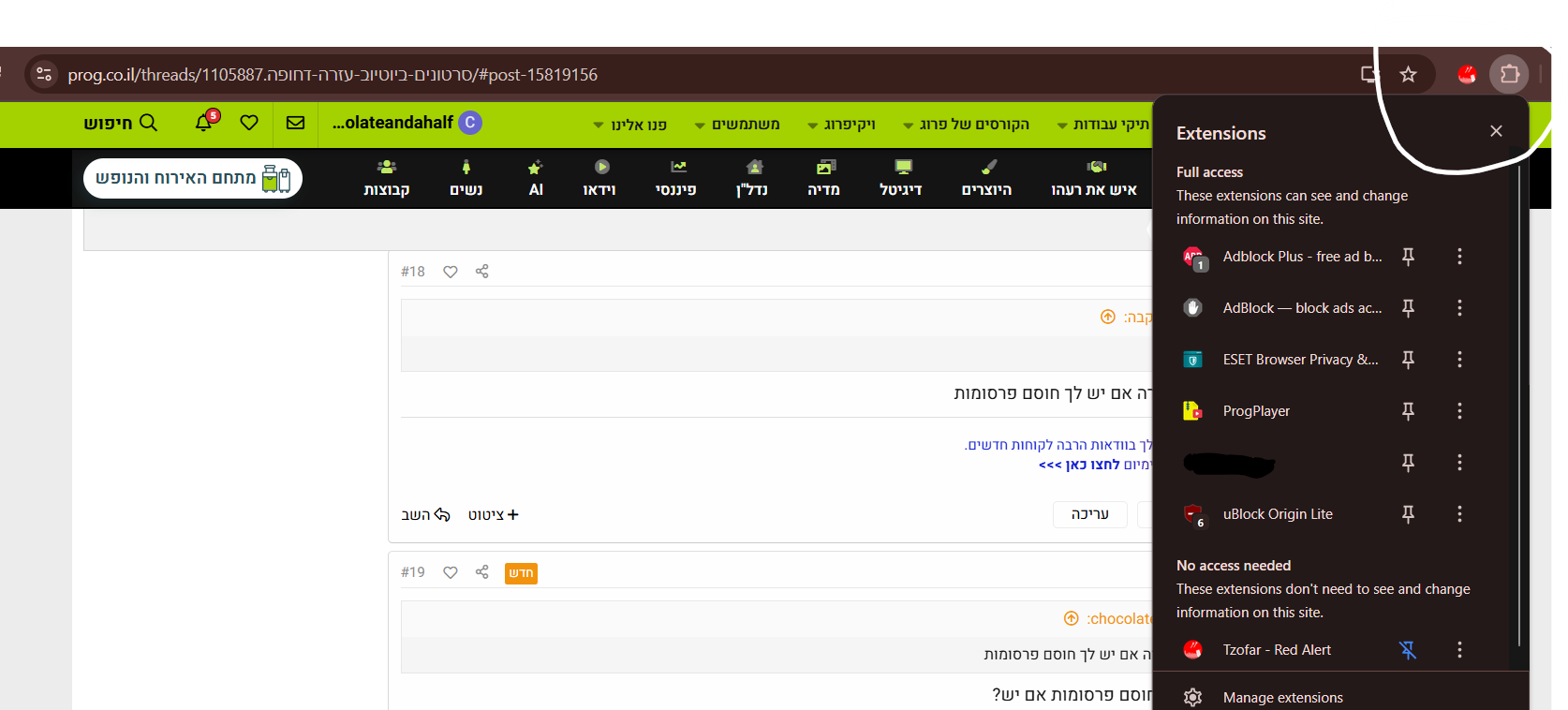Open the Adblock Plus extension icon
The height and width of the screenshot is (710, 1568).
(x=1193, y=257)
